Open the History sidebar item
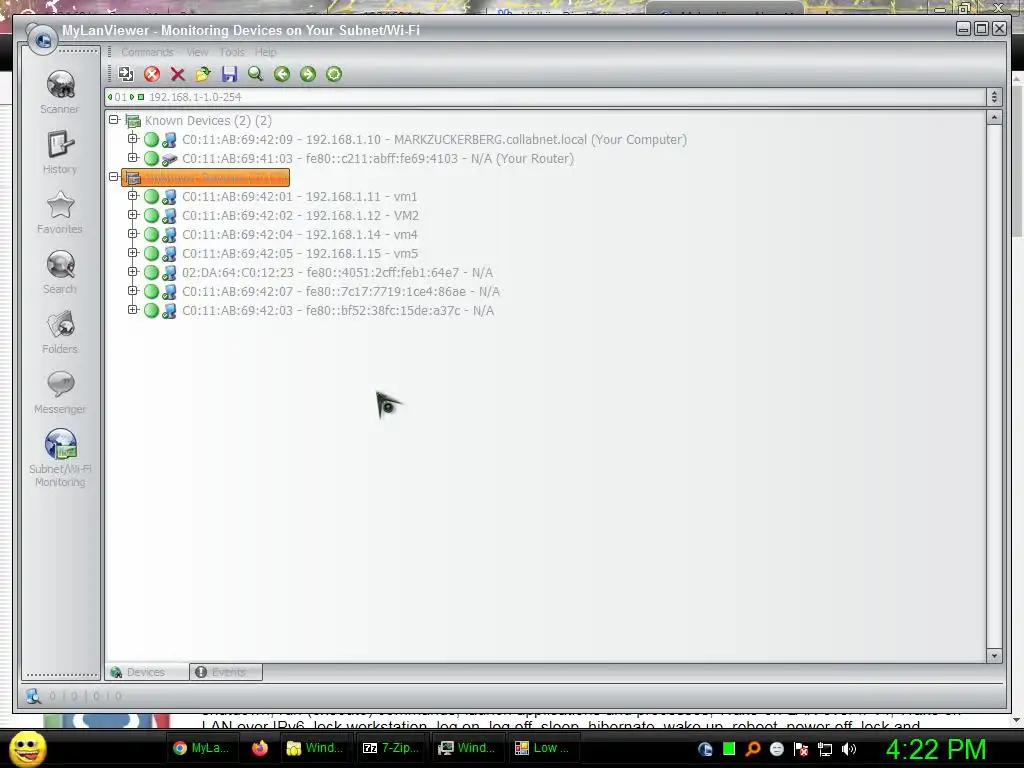1024x768 pixels. point(60,152)
